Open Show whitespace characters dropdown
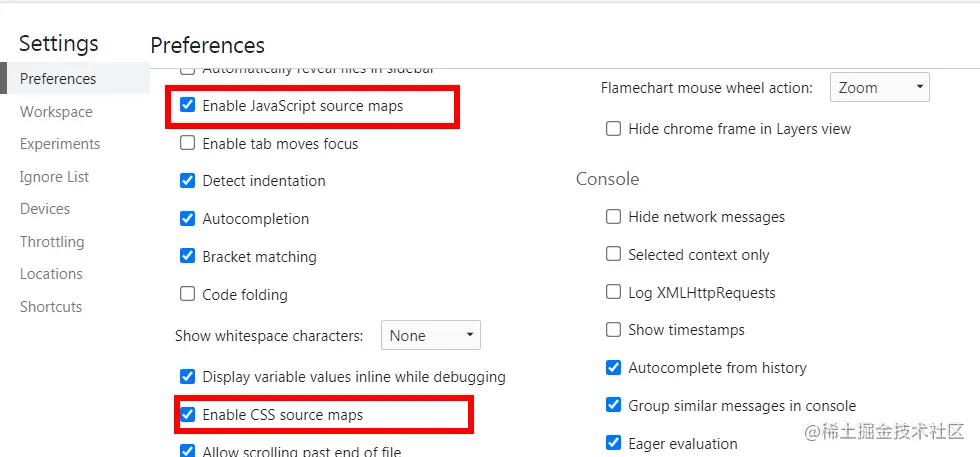Screen dimensions: 980x457 pyautogui.click(x=430, y=336)
